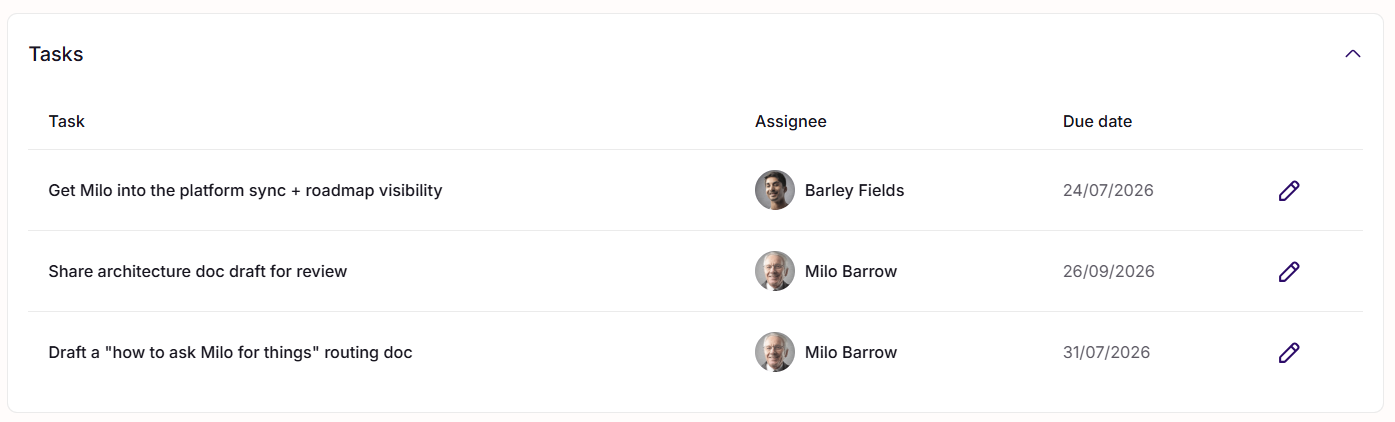Click the due date 24/07/2026

click(1108, 190)
